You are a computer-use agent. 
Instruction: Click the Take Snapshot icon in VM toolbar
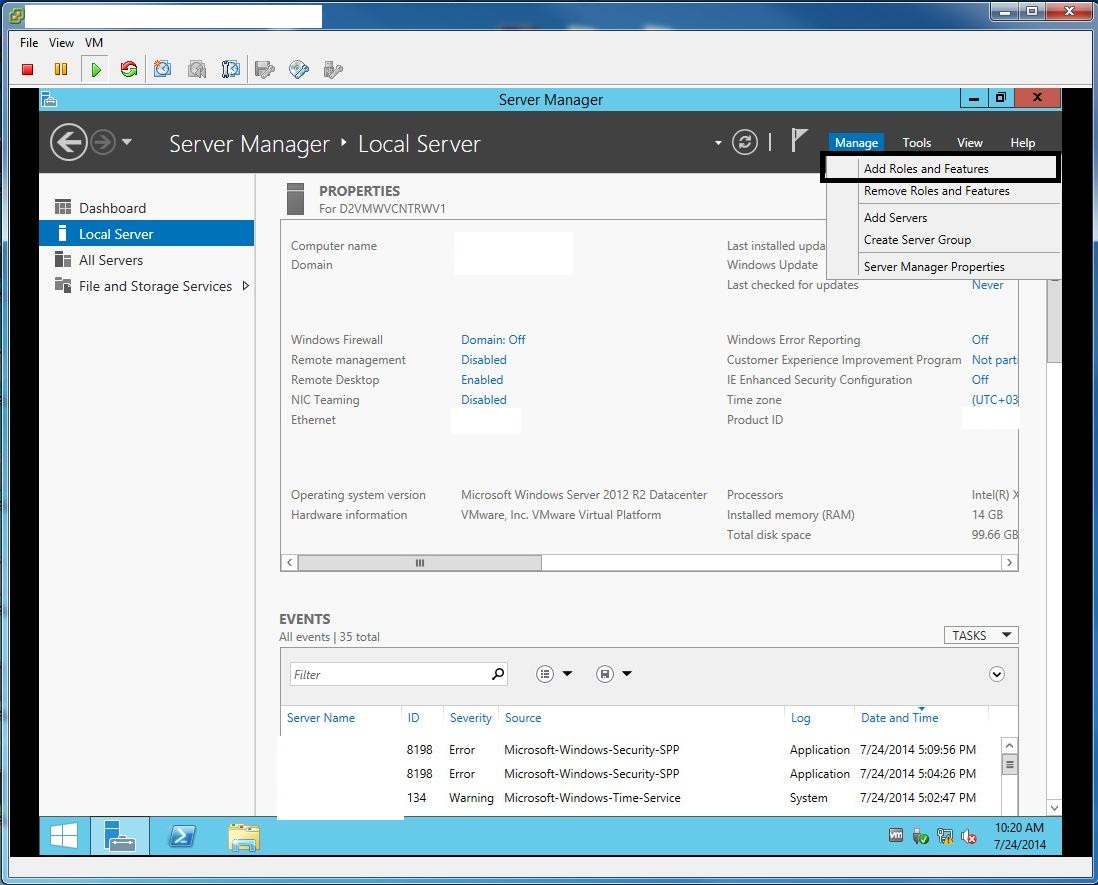[x=162, y=69]
